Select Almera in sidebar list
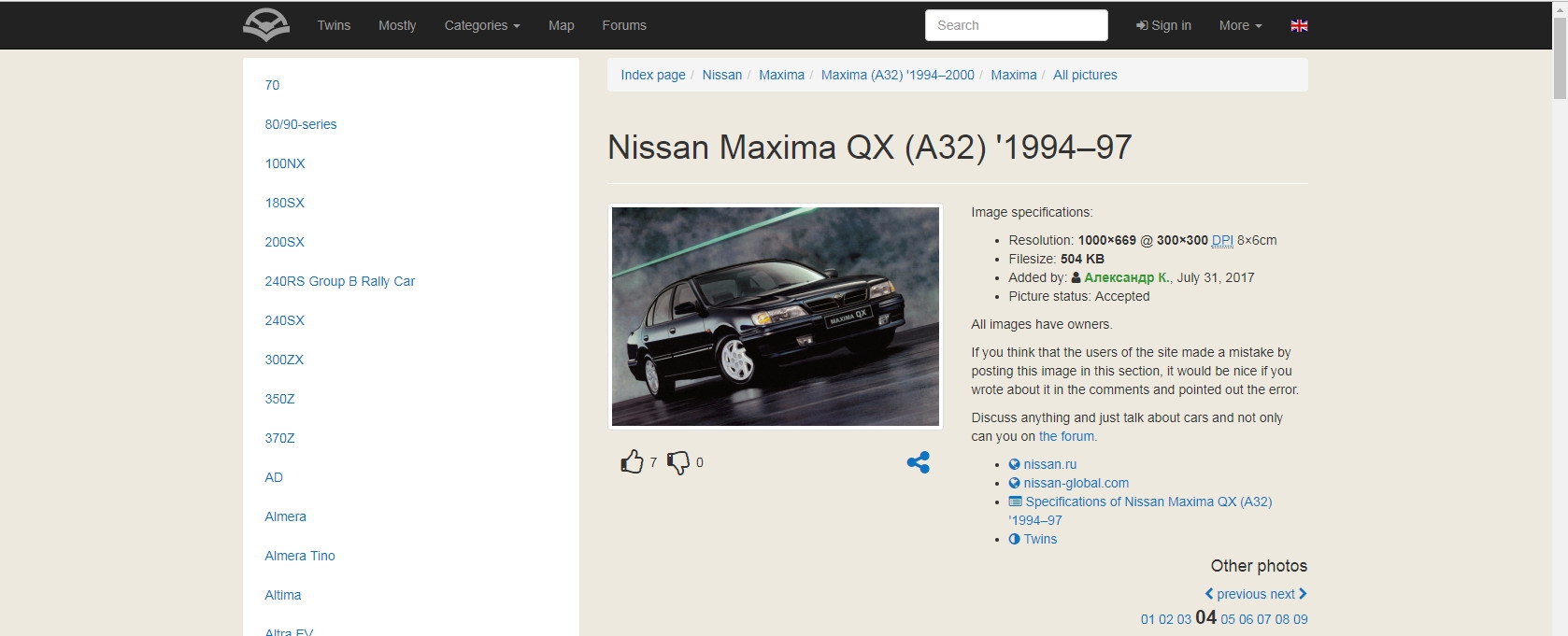 click(285, 516)
